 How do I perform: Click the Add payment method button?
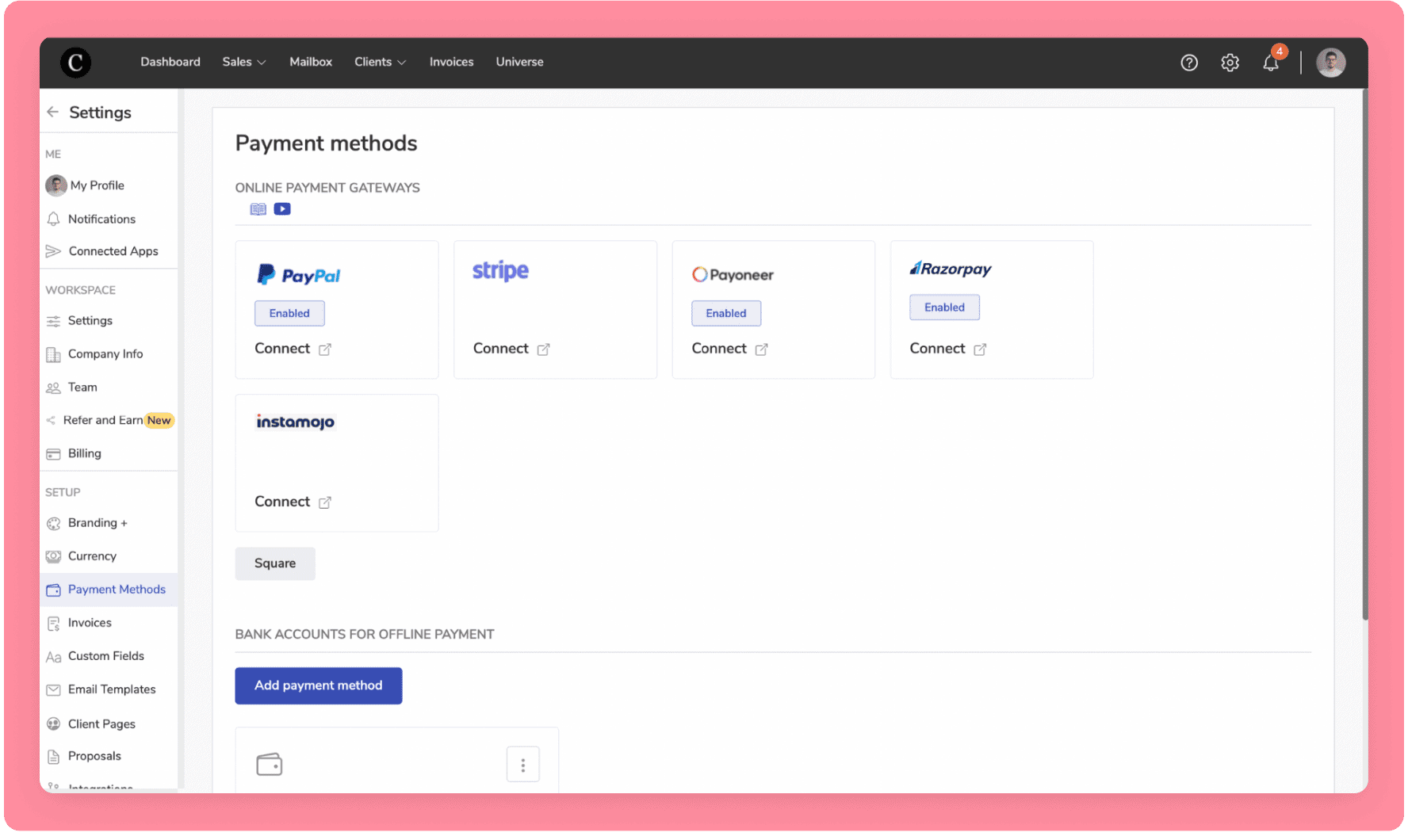point(319,685)
